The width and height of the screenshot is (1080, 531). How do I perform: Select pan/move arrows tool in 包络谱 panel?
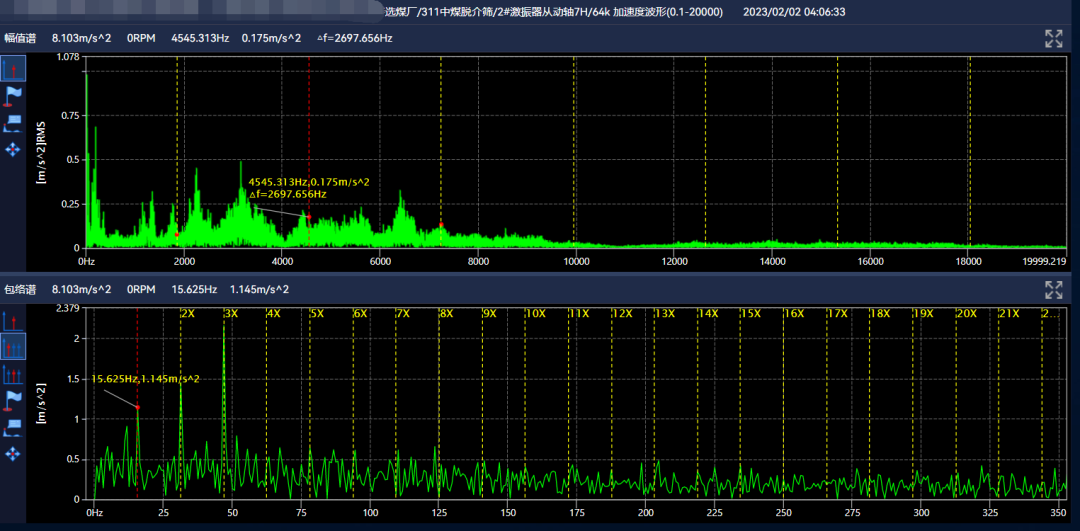click(x=13, y=454)
